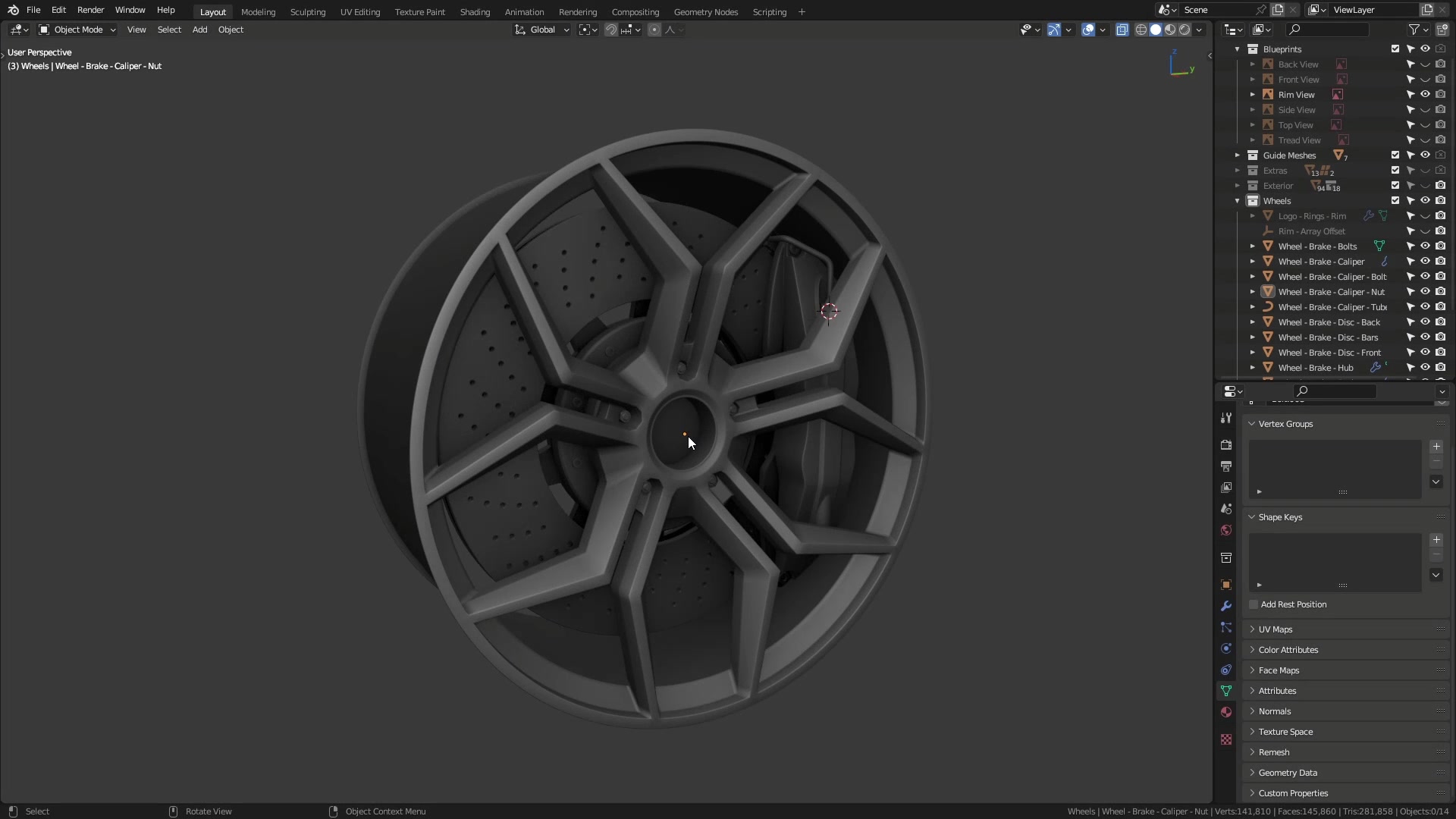Click the outliner search field
The height and width of the screenshot is (819, 1456).
pyautogui.click(x=1327, y=30)
